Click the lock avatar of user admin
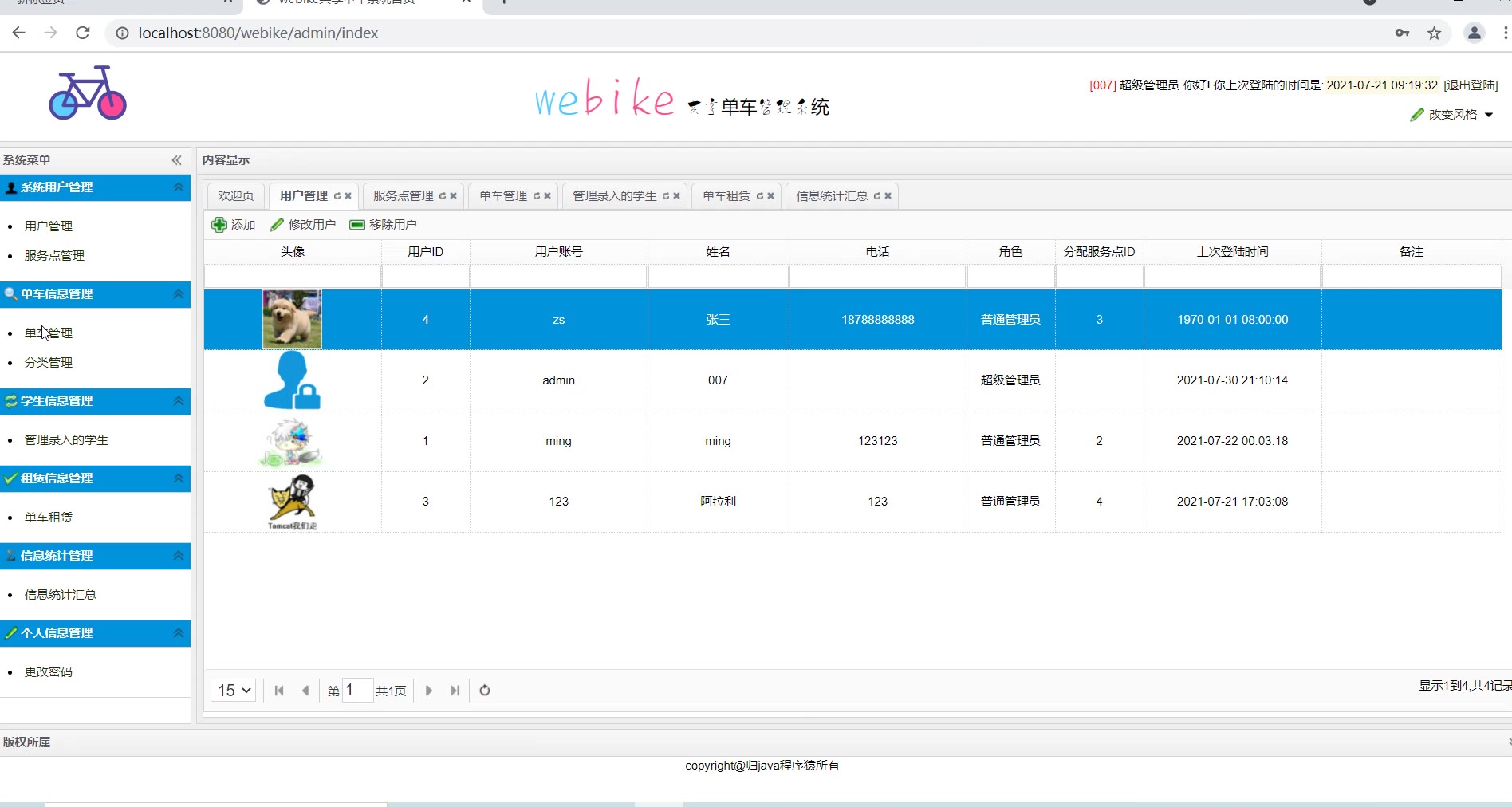The height and width of the screenshot is (807, 1512). click(293, 380)
